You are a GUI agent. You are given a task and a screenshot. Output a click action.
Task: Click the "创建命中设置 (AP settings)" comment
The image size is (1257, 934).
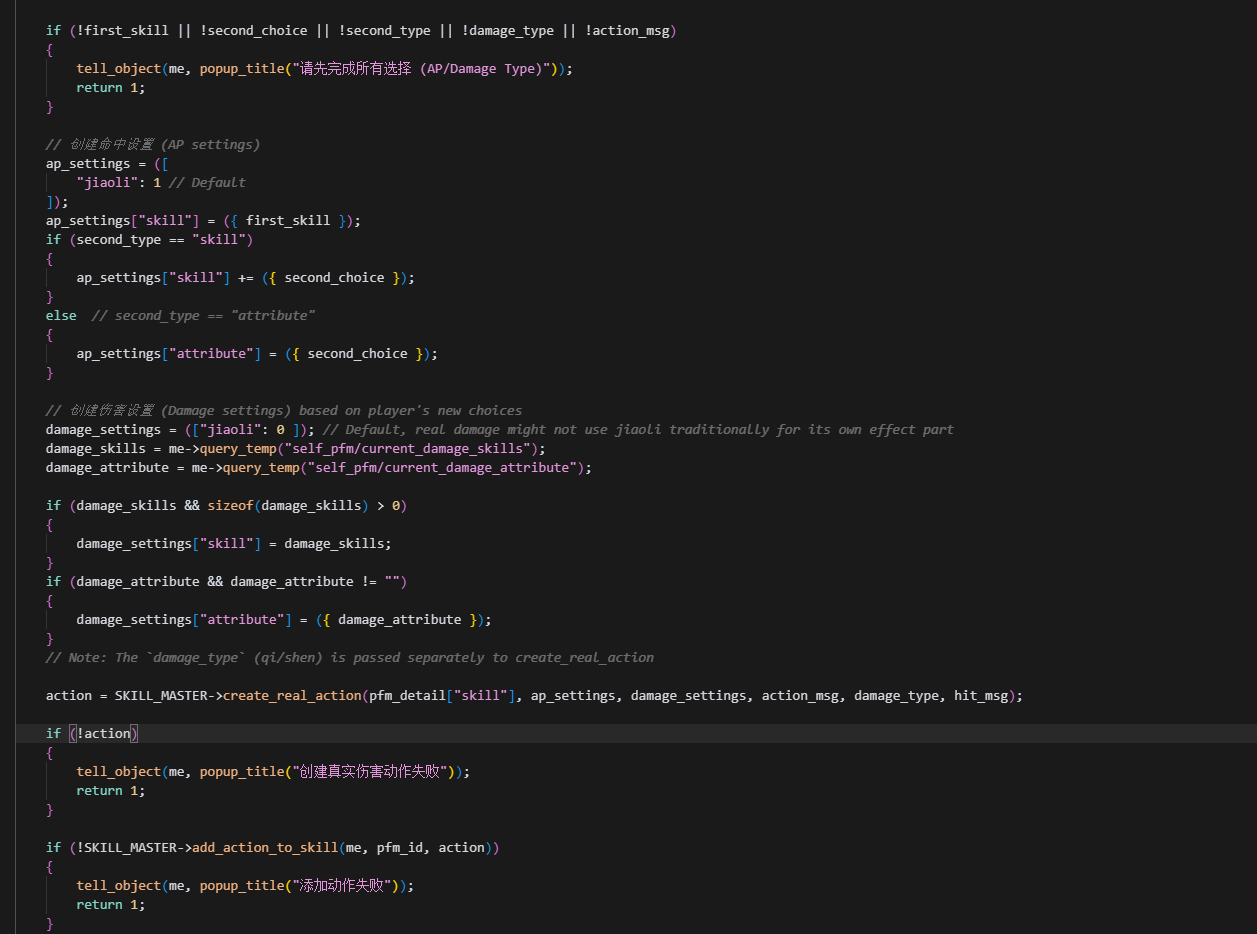pyautogui.click(x=153, y=145)
